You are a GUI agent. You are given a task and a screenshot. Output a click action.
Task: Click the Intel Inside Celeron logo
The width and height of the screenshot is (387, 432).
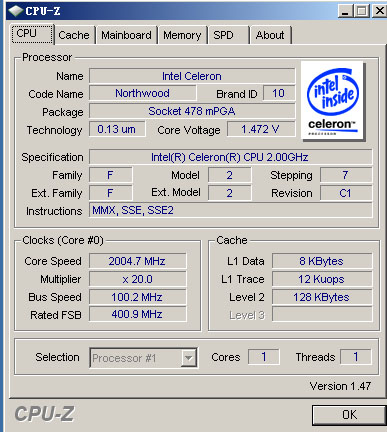(x=332, y=100)
